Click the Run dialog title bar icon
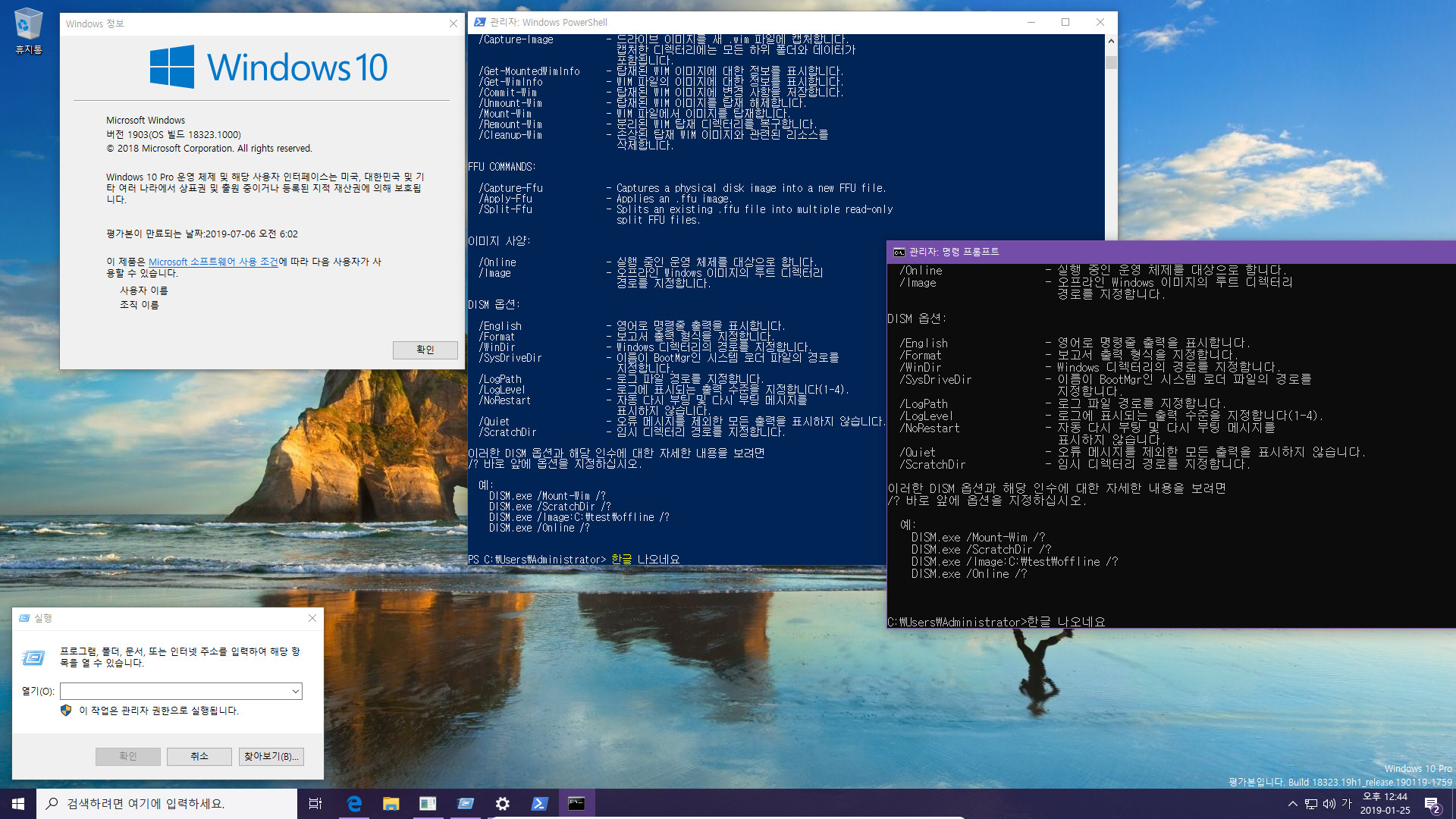 24,618
